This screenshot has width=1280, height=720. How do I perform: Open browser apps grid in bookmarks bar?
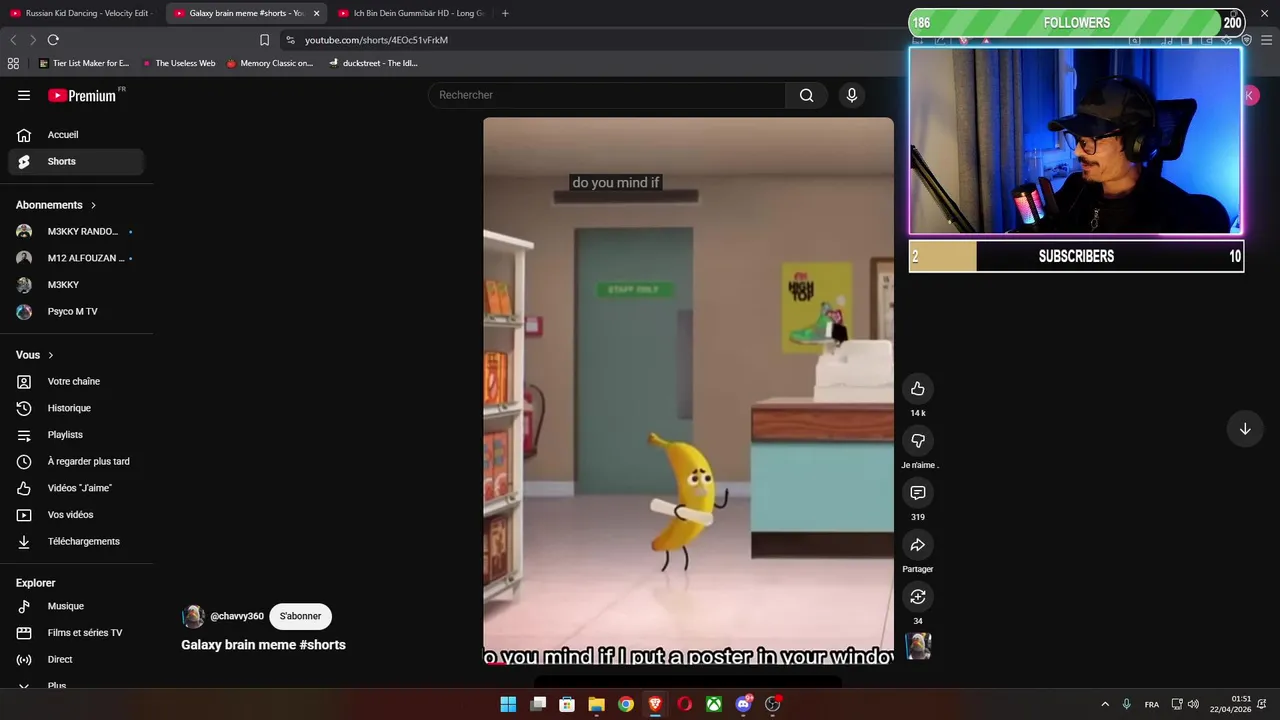pos(13,63)
